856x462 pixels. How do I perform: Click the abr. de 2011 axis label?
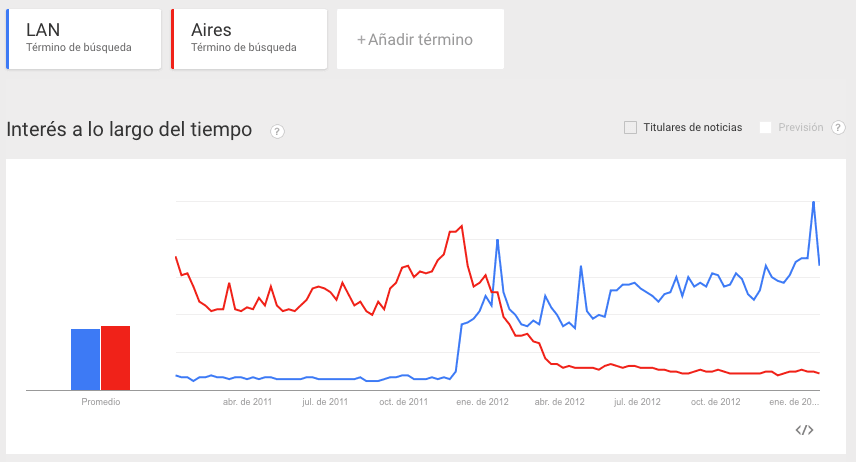click(247, 402)
